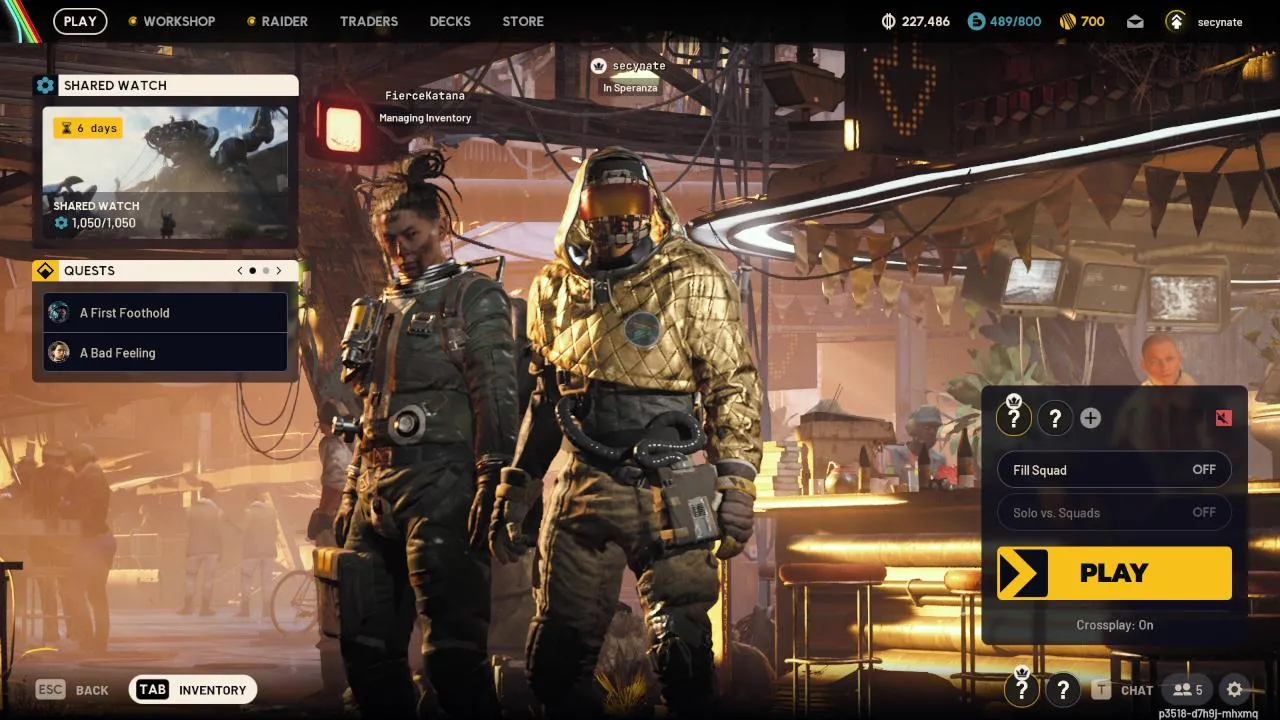The height and width of the screenshot is (720, 1280).
Task: Add a squad member with the plus button
Action: pyautogui.click(x=1091, y=418)
